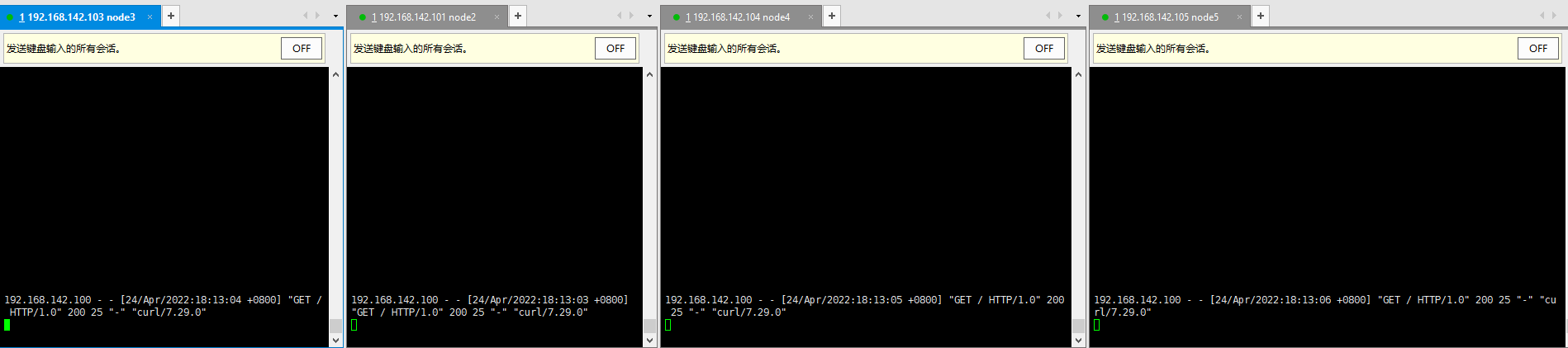Click scroll-down arrow in node4 terminal
This screenshot has width=1568, height=348.
click(x=1078, y=340)
